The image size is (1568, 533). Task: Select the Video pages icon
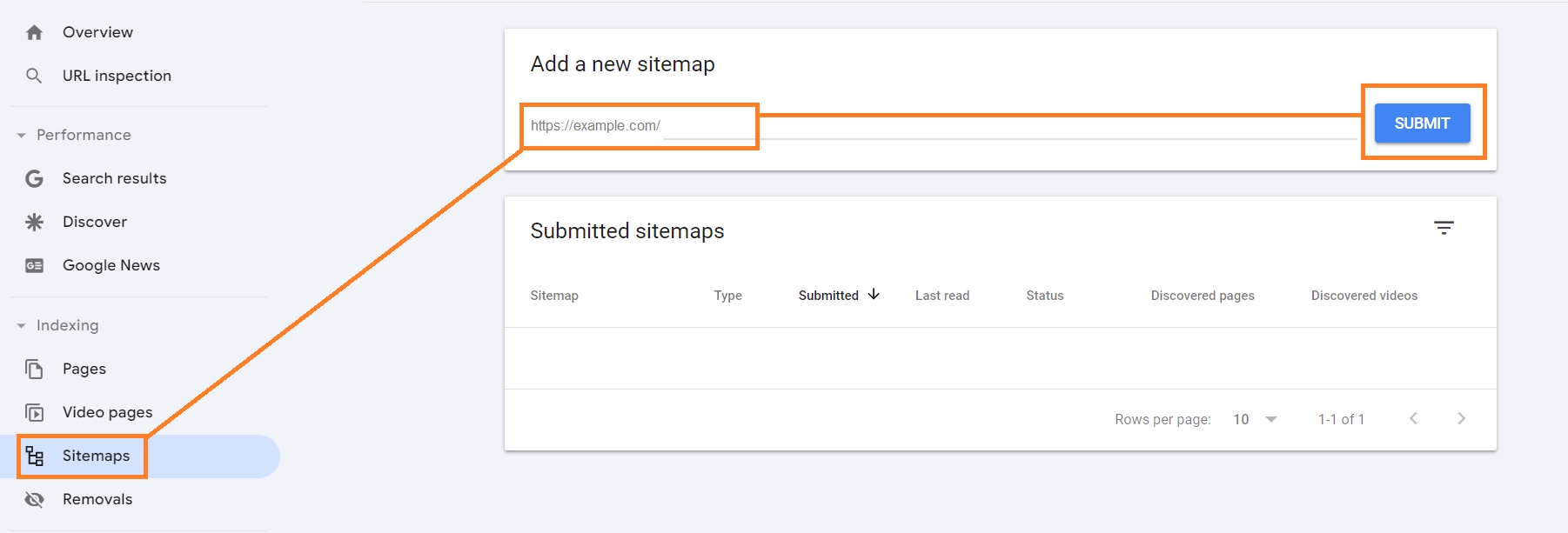tap(35, 412)
